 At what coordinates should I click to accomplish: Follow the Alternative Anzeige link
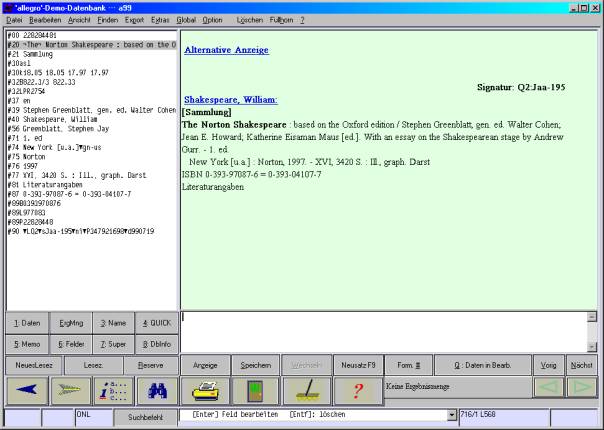coord(226,50)
